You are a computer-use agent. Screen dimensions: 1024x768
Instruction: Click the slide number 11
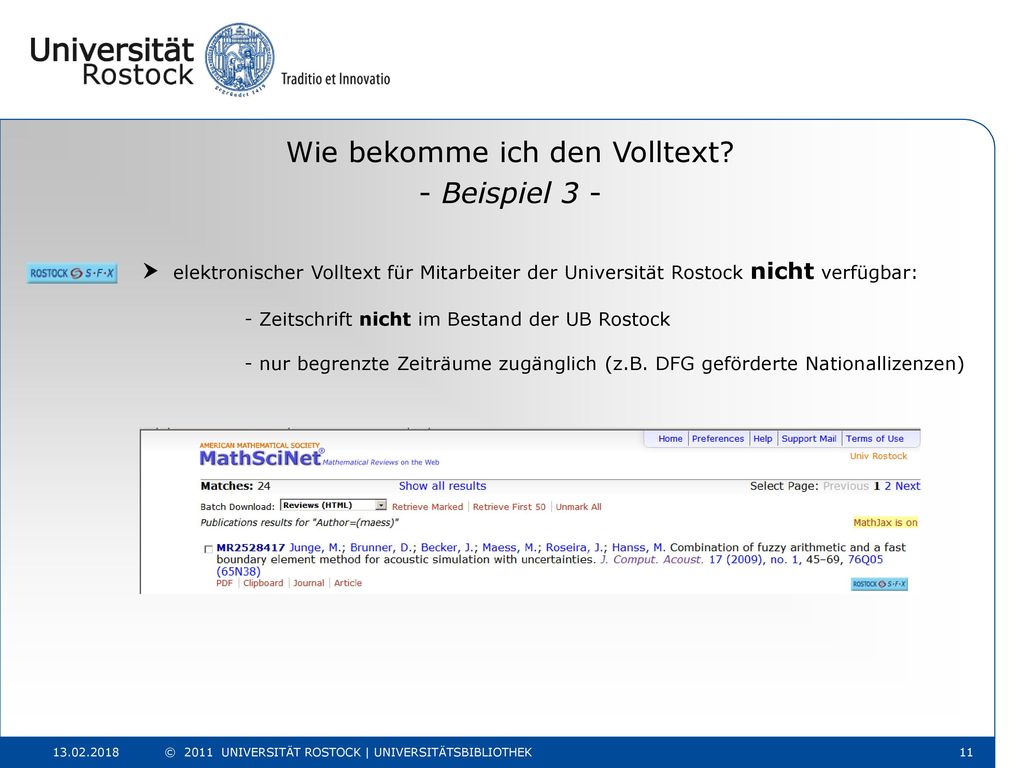(x=967, y=752)
